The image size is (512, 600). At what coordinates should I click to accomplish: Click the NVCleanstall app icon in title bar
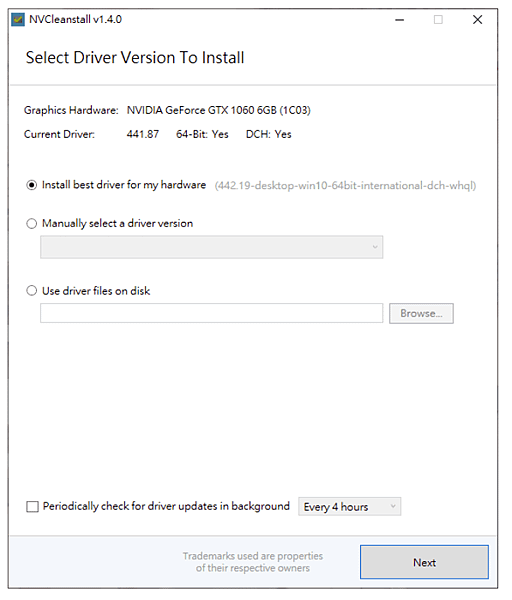pyautogui.click(x=18, y=20)
